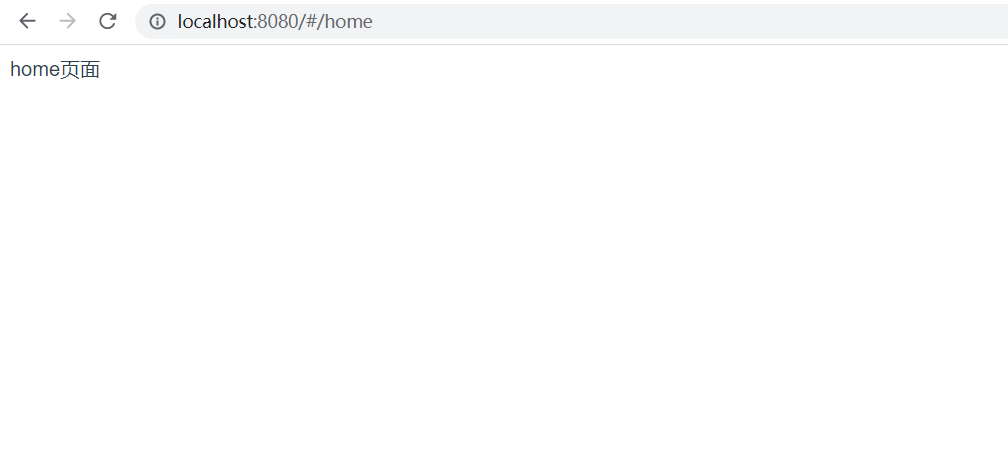The image size is (1008, 462).
Task: Select the forward arrow beside the back button
Action: click(67, 21)
